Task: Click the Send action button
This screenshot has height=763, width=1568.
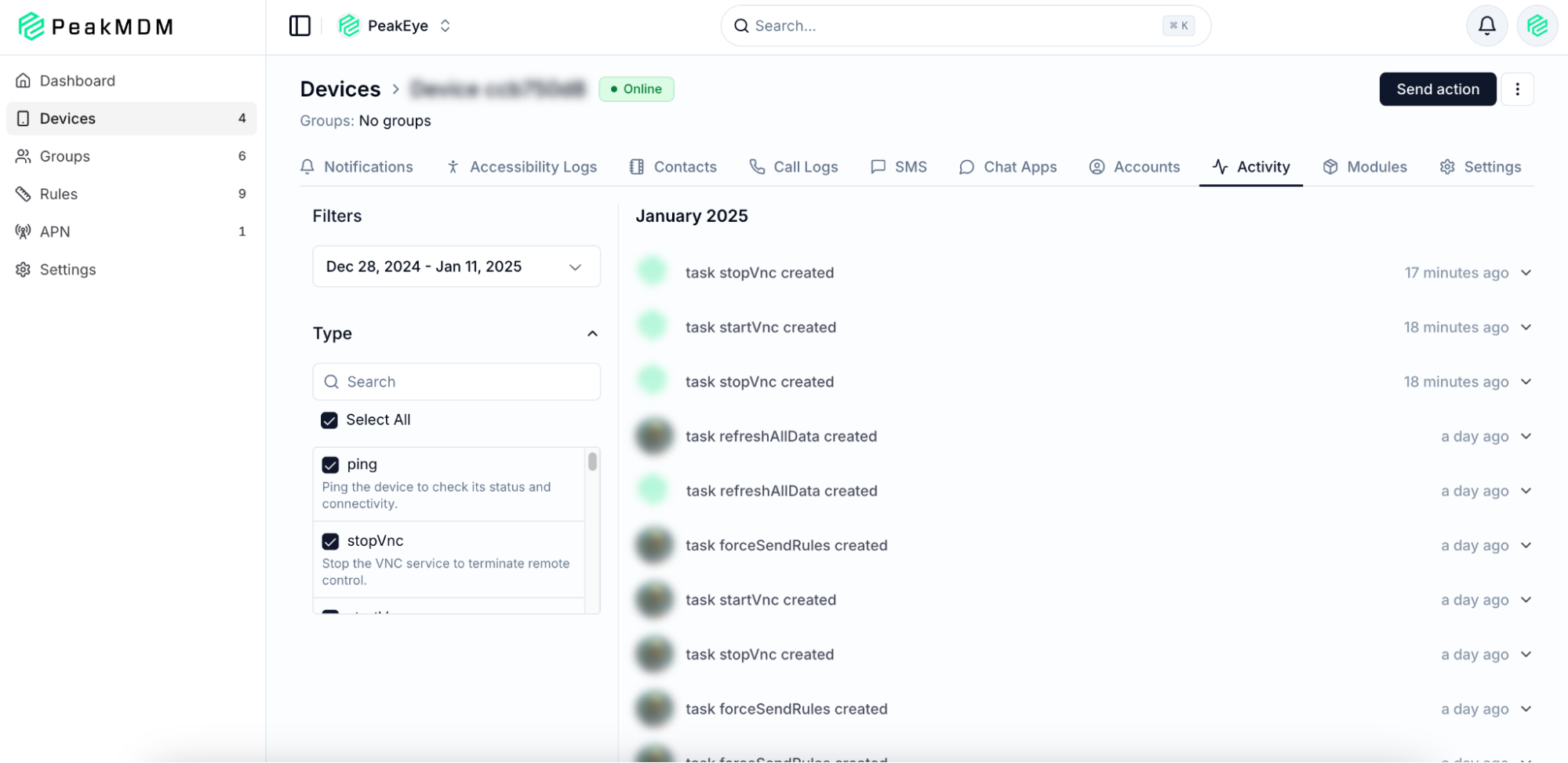Action: (1437, 89)
